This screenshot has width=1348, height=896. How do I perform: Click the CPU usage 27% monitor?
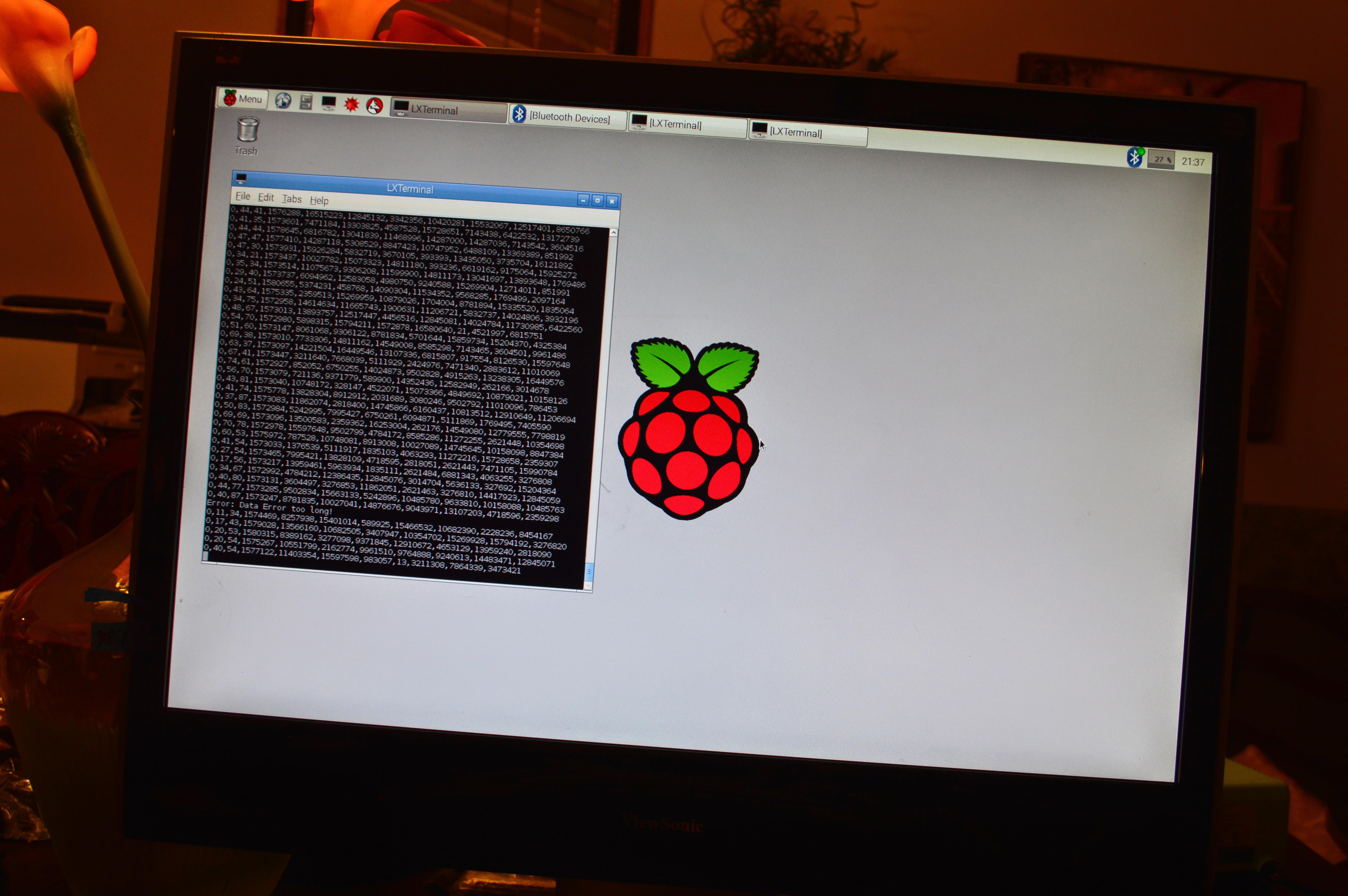[1161, 159]
